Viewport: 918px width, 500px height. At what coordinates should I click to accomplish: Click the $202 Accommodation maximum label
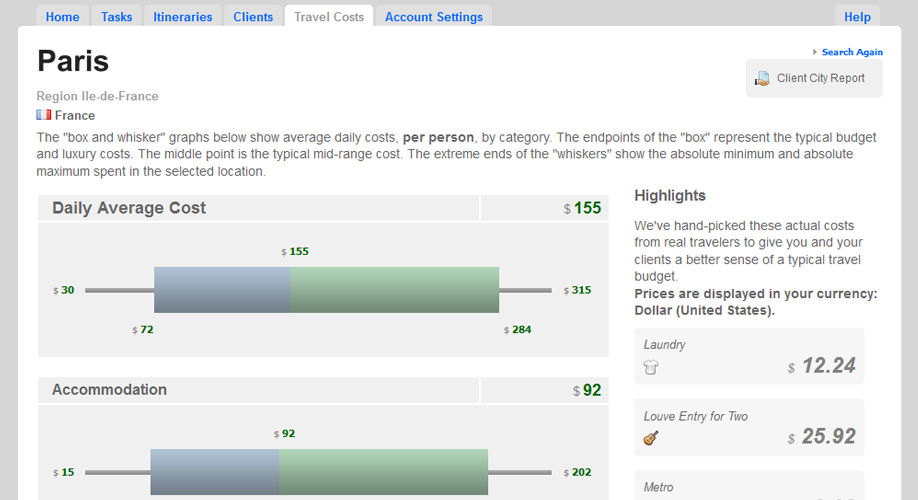pos(577,472)
